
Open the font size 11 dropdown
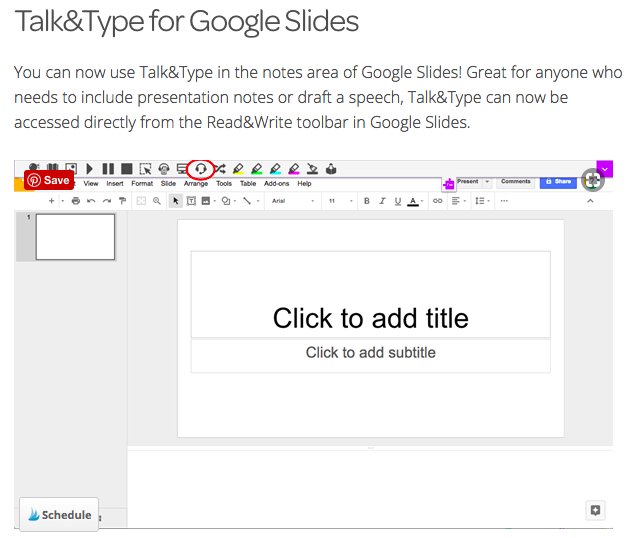(341, 201)
